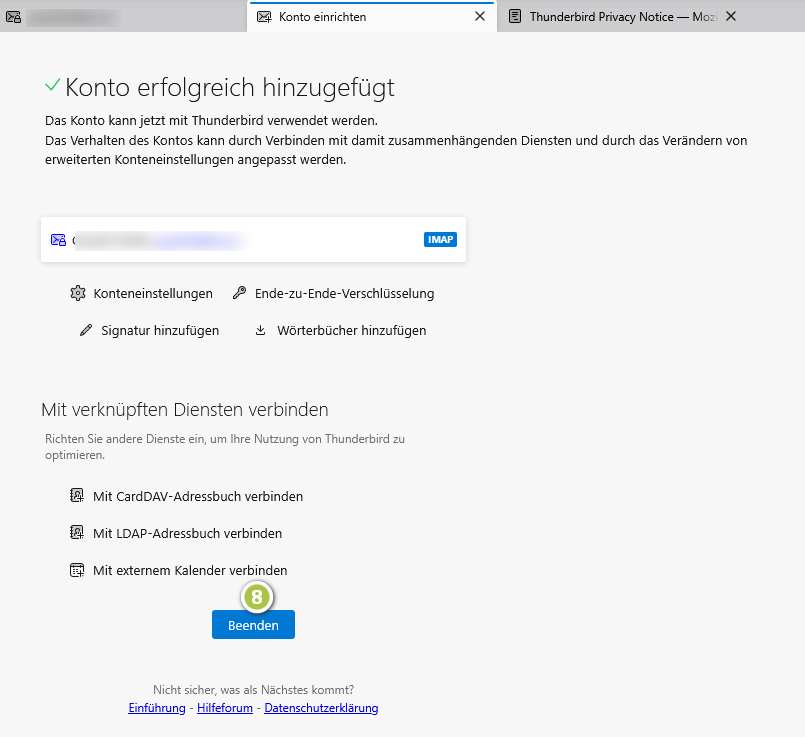Switch to the Thunderbird Privacy Notice tab
This screenshot has width=805, height=737.
tap(615, 16)
